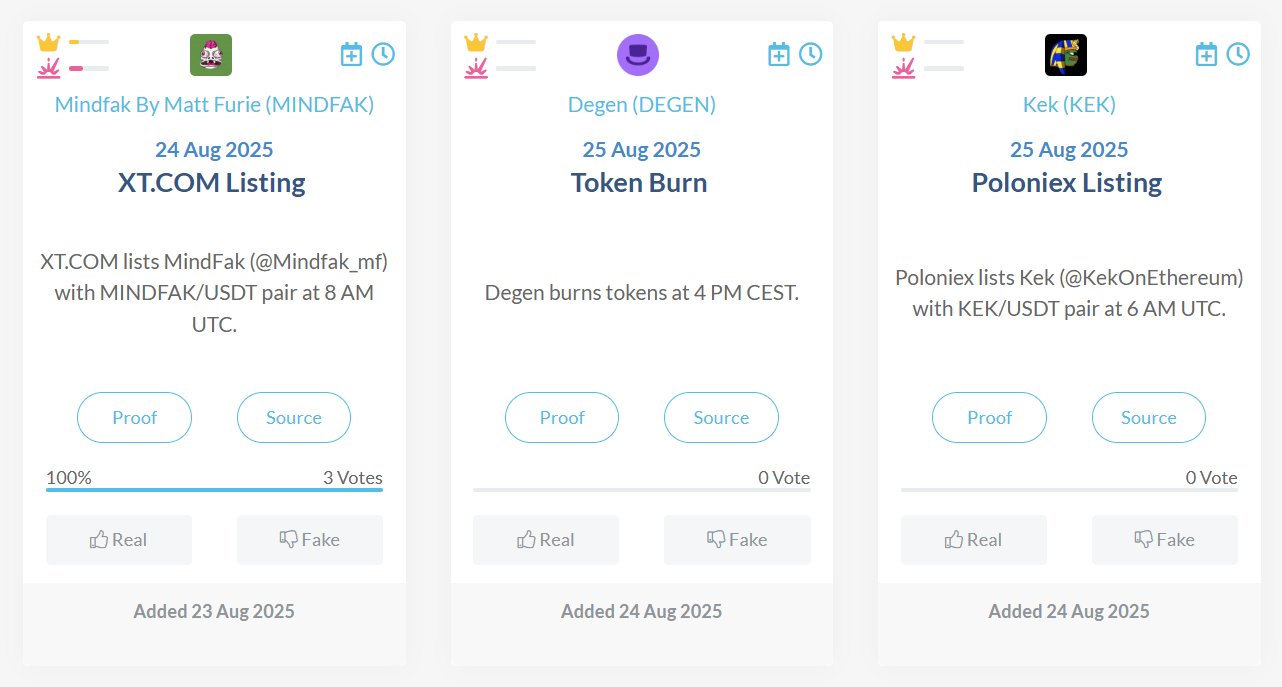Click the Degen purple hat logo
The width and height of the screenshot is (1282, 687).
638,55
